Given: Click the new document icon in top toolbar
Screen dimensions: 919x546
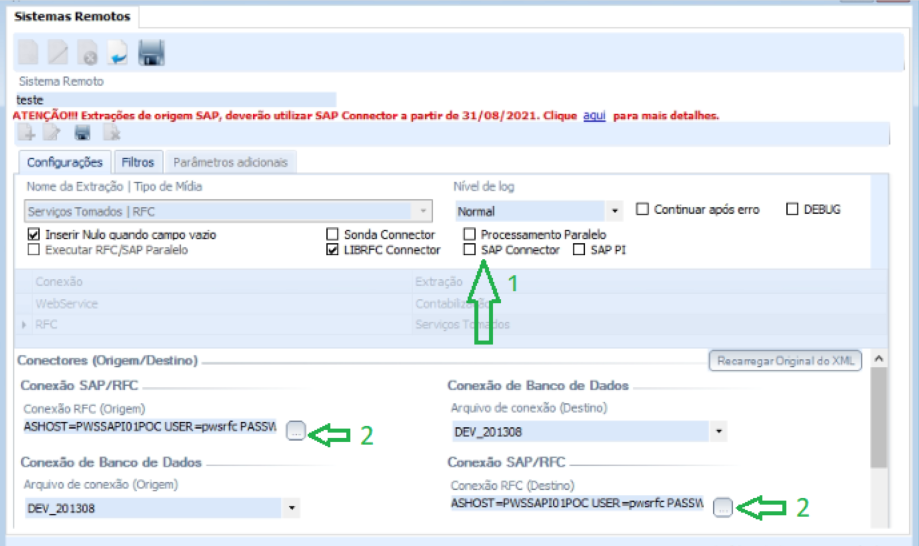Looking at the screenshot, I should (x=29, y=53).
